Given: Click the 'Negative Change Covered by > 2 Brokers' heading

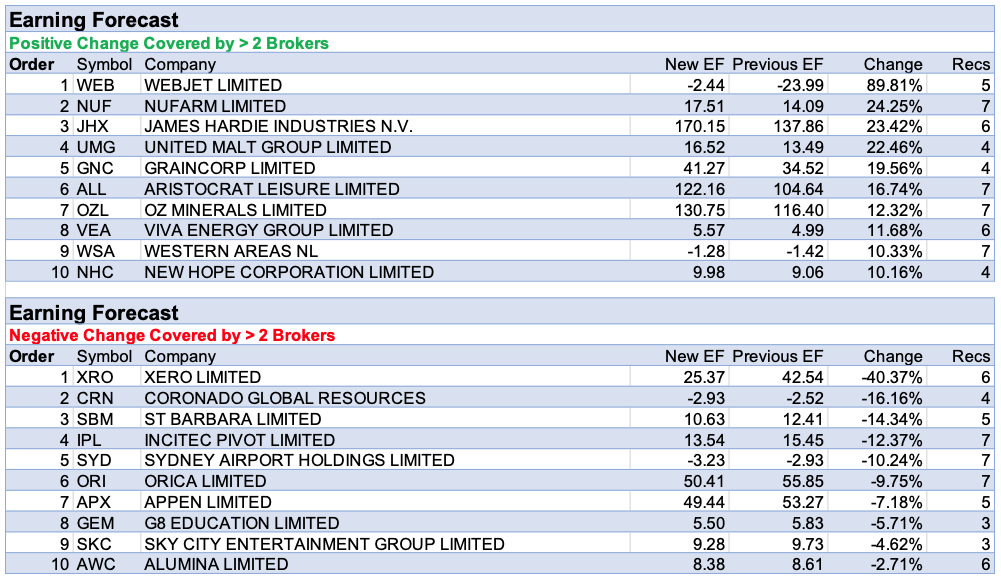Looking at the screenshot, I should pyautogui.click(x=172, y=335).
